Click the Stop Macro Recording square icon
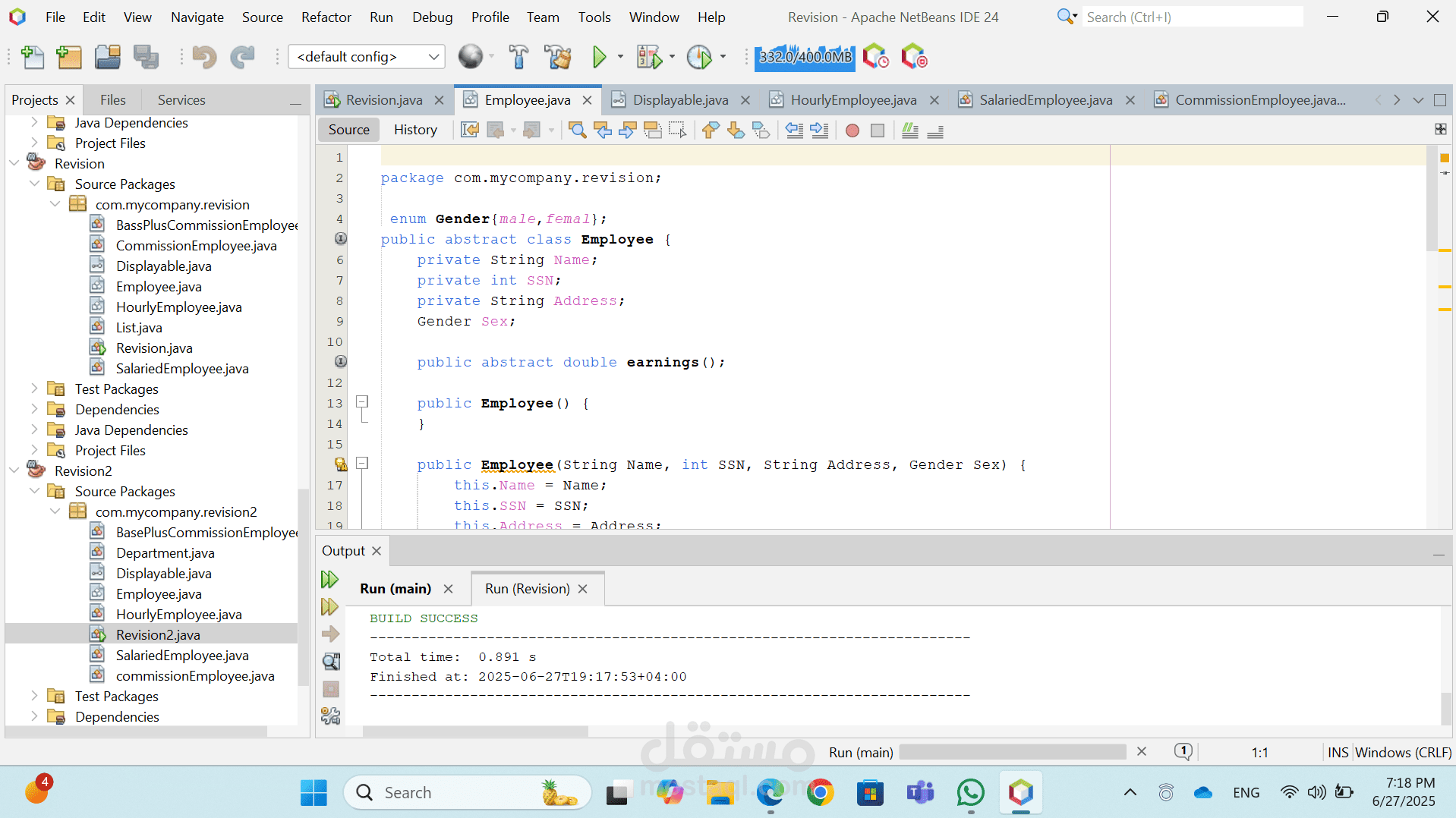1456x818 pixels. click(x=878, y=131)
